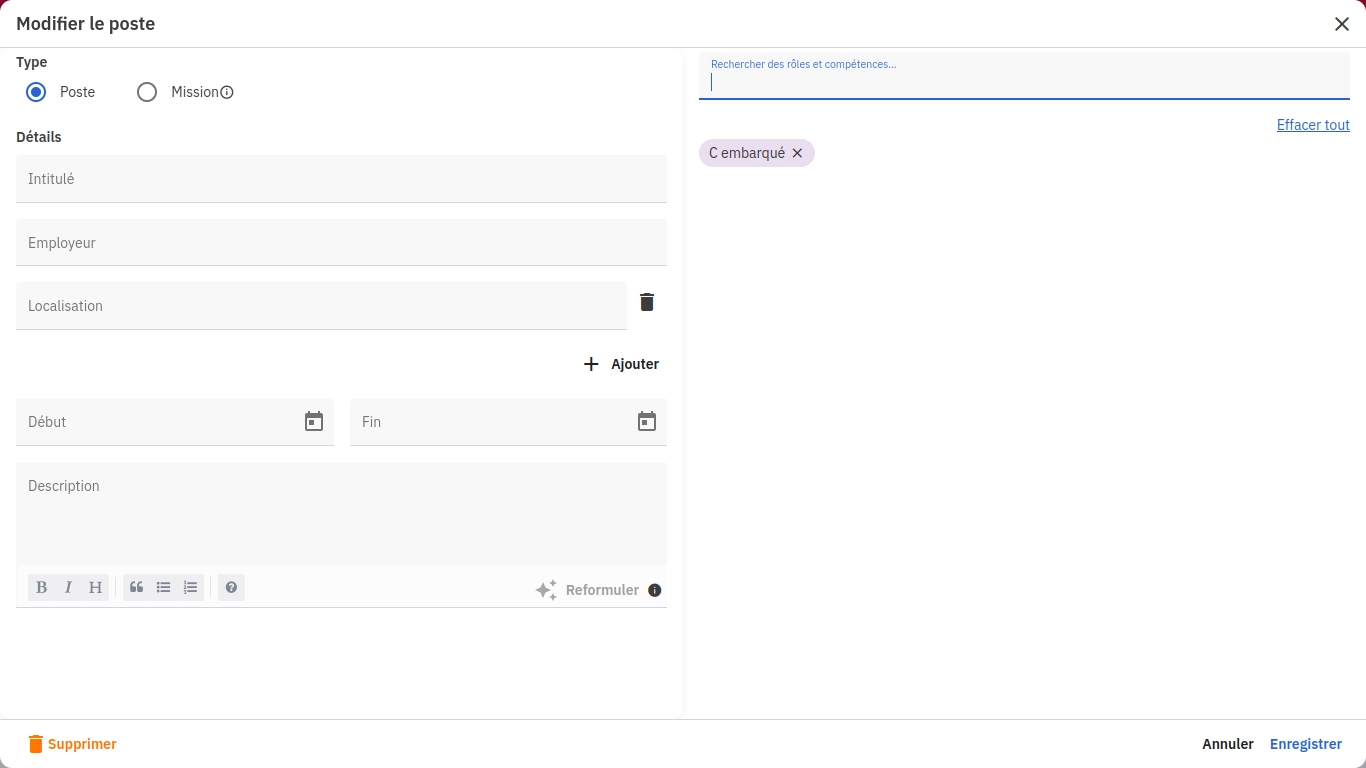Open the Fin date picker calendar
Viewport: 1366px width, 768px height.
[647, 422]
